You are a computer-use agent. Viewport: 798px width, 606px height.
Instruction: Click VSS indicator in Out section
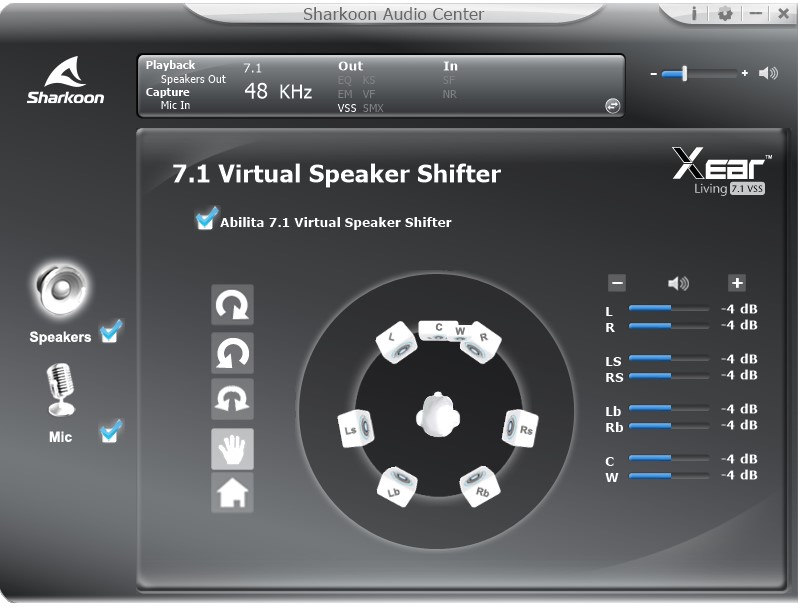[x=347, y=108]
